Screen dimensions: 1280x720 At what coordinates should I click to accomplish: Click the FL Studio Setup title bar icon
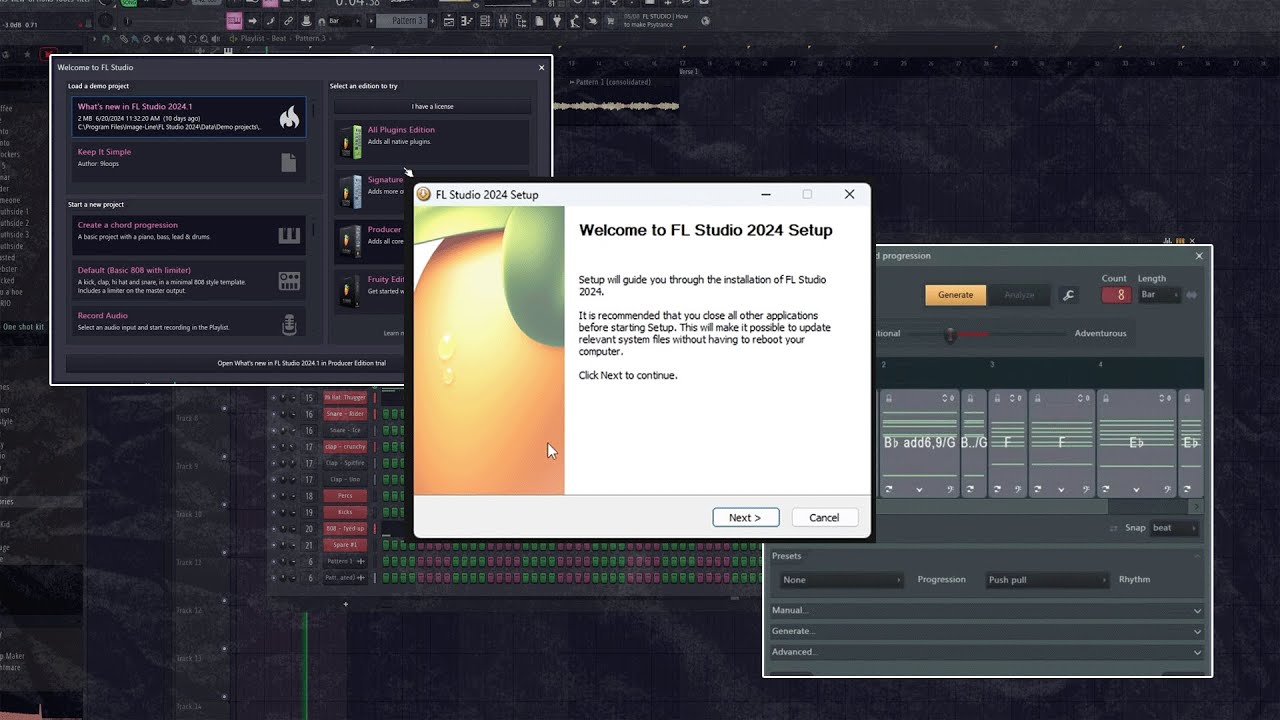[423, 194]
